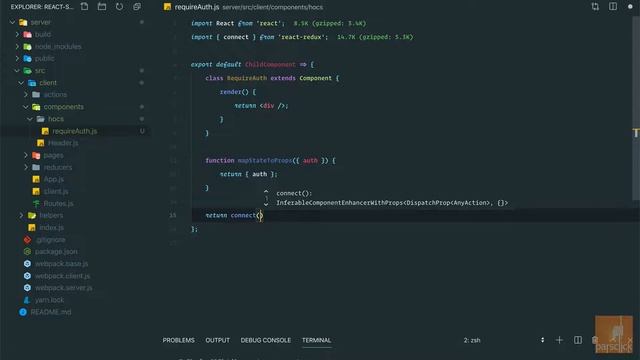Collapse the components folder
Screen dimensions: 640x360
(26, 107)
